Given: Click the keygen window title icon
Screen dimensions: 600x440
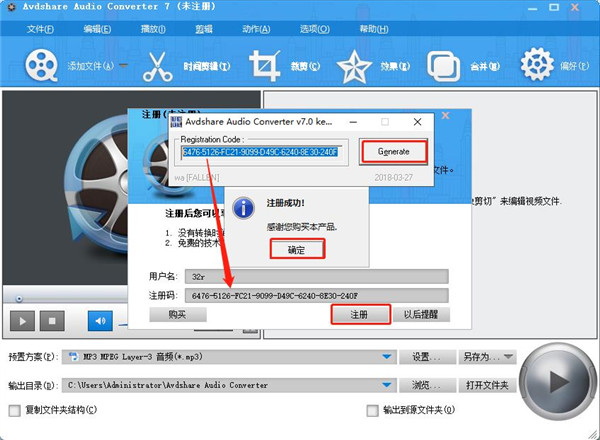Looking at the screenshot, I should coord(176,122).
